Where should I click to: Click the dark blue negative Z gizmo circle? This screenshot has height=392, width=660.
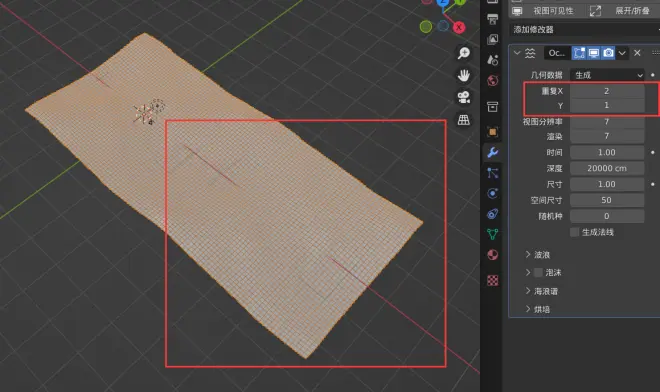[443, 26]
